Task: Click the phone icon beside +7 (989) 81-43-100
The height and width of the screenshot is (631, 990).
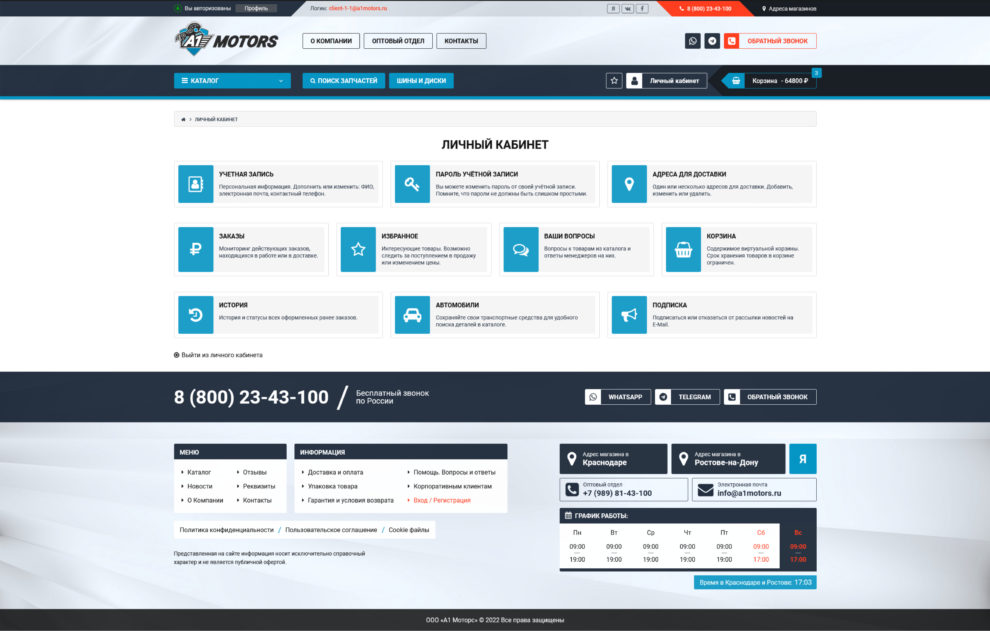Action: (572, 490)
